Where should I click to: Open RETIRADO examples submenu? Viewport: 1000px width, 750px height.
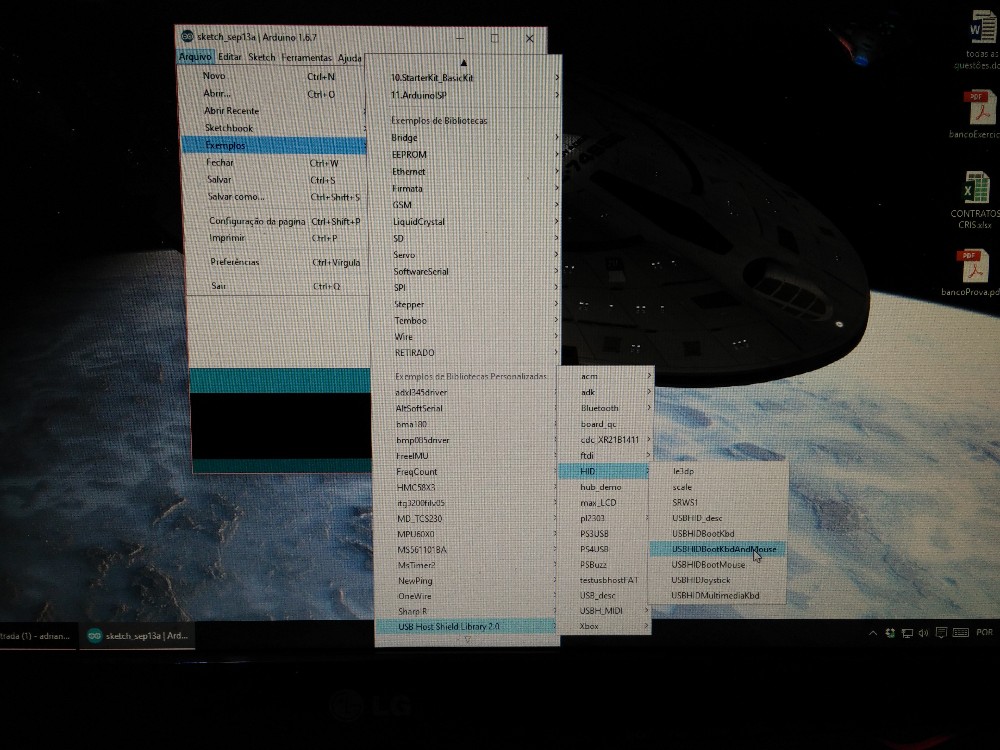pyautogui.click(x=464, y=353)
